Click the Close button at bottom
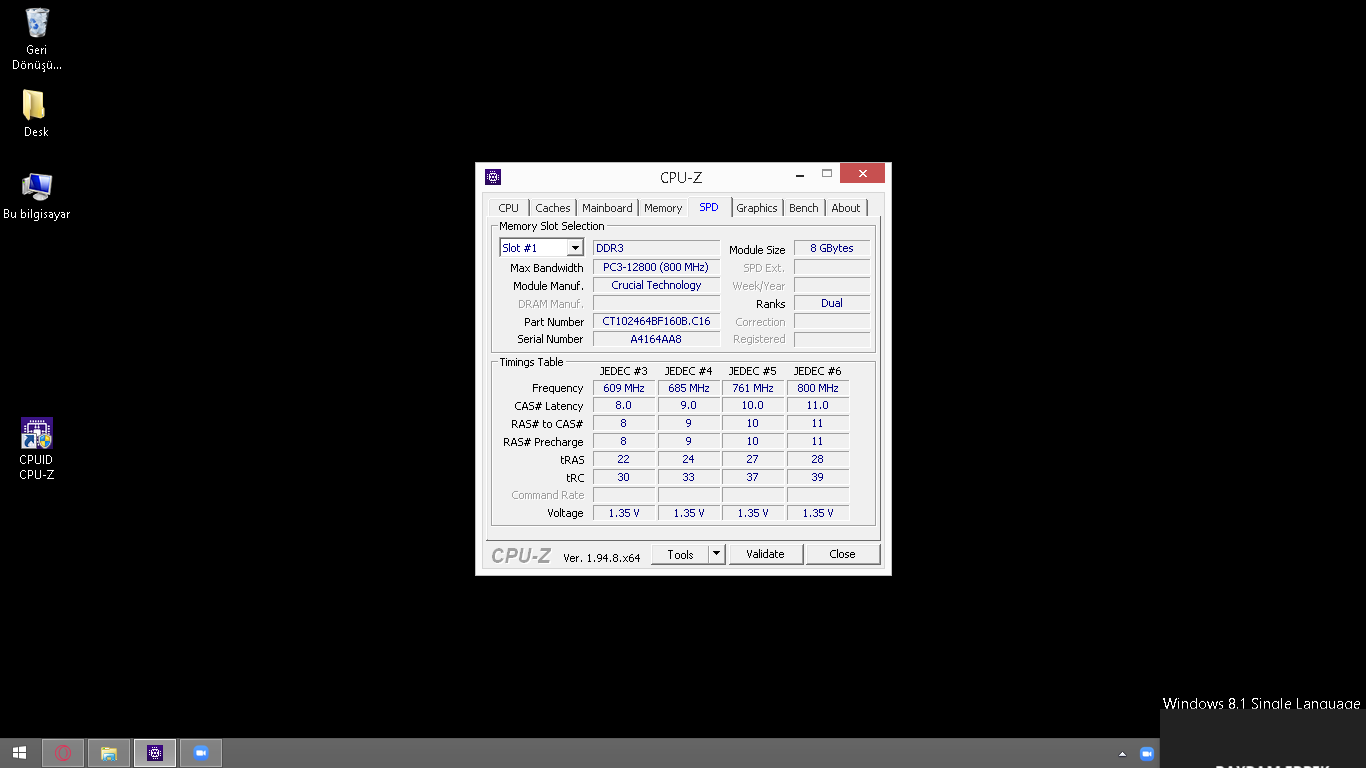 (842, 554)
